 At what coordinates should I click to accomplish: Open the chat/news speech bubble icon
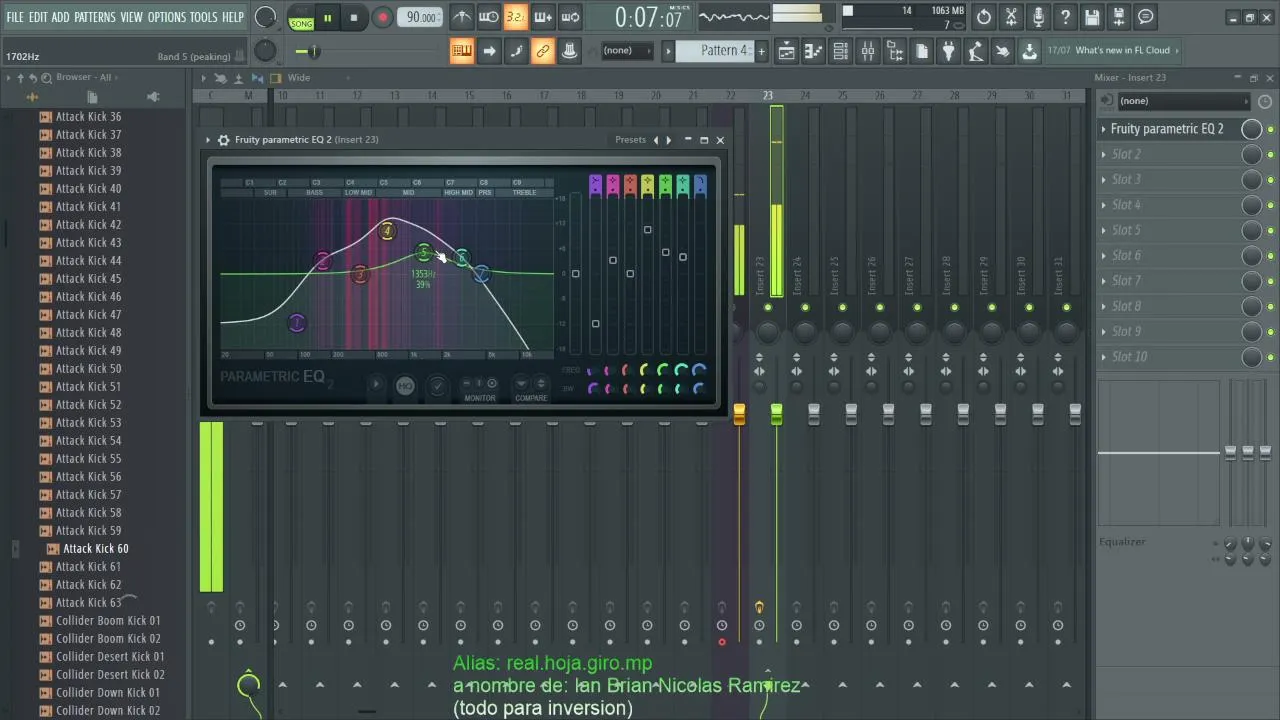click(x=1146, y=17)
